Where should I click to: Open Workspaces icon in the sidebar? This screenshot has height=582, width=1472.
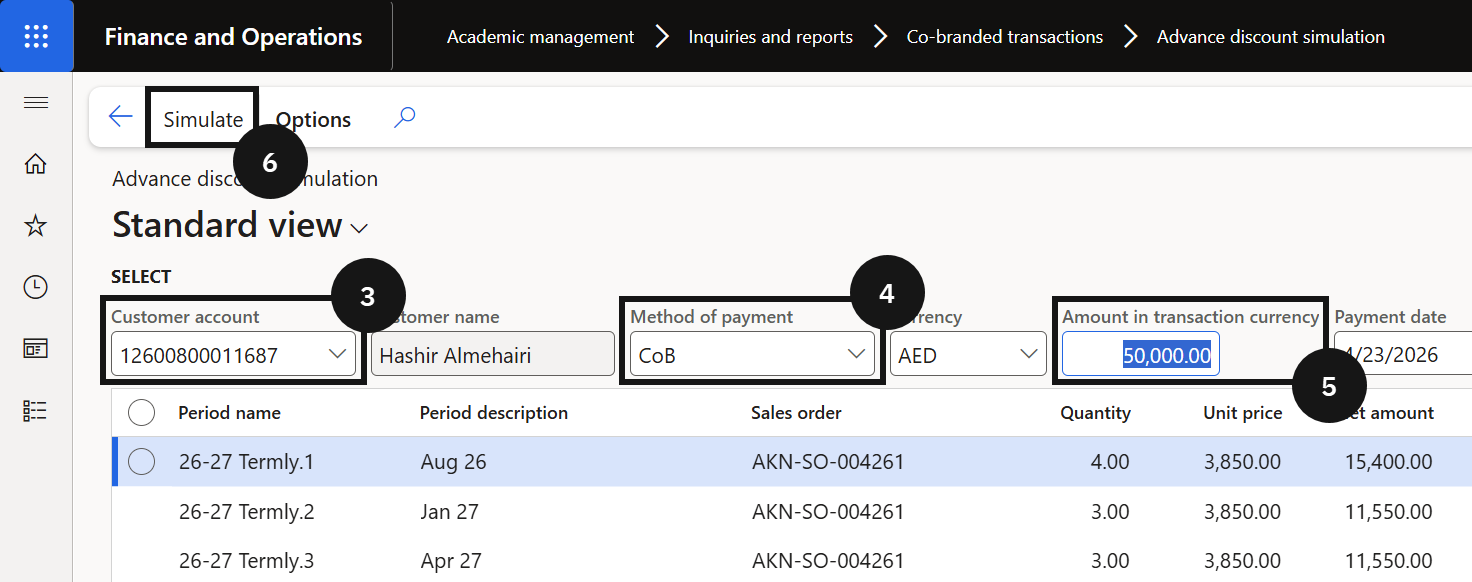36,348
